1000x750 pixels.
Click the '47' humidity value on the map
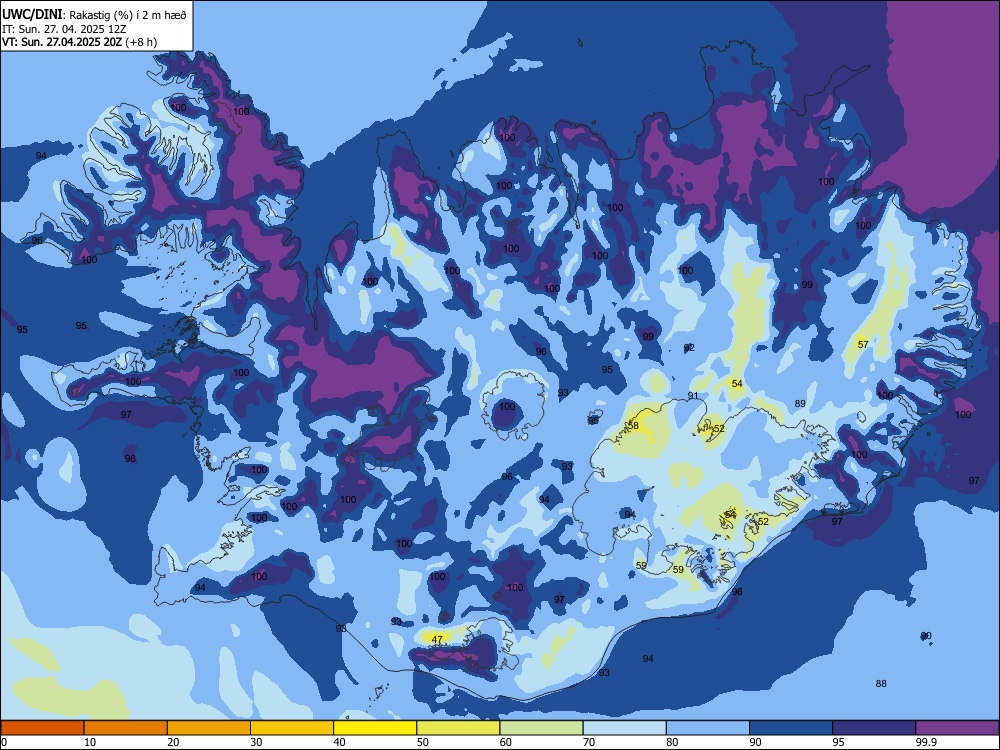[437, 639]
